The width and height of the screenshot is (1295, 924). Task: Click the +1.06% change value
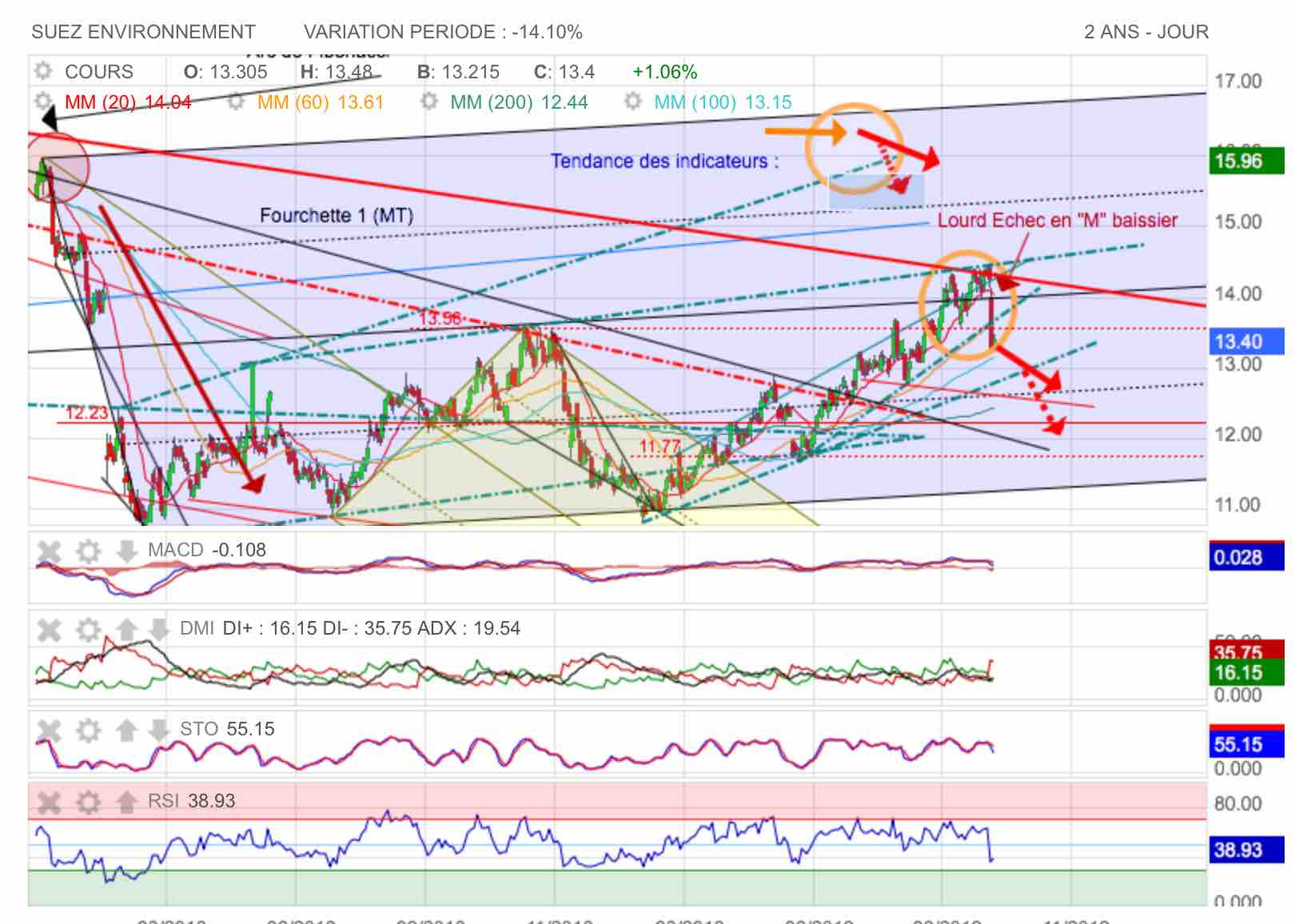[x=664, y=72]
